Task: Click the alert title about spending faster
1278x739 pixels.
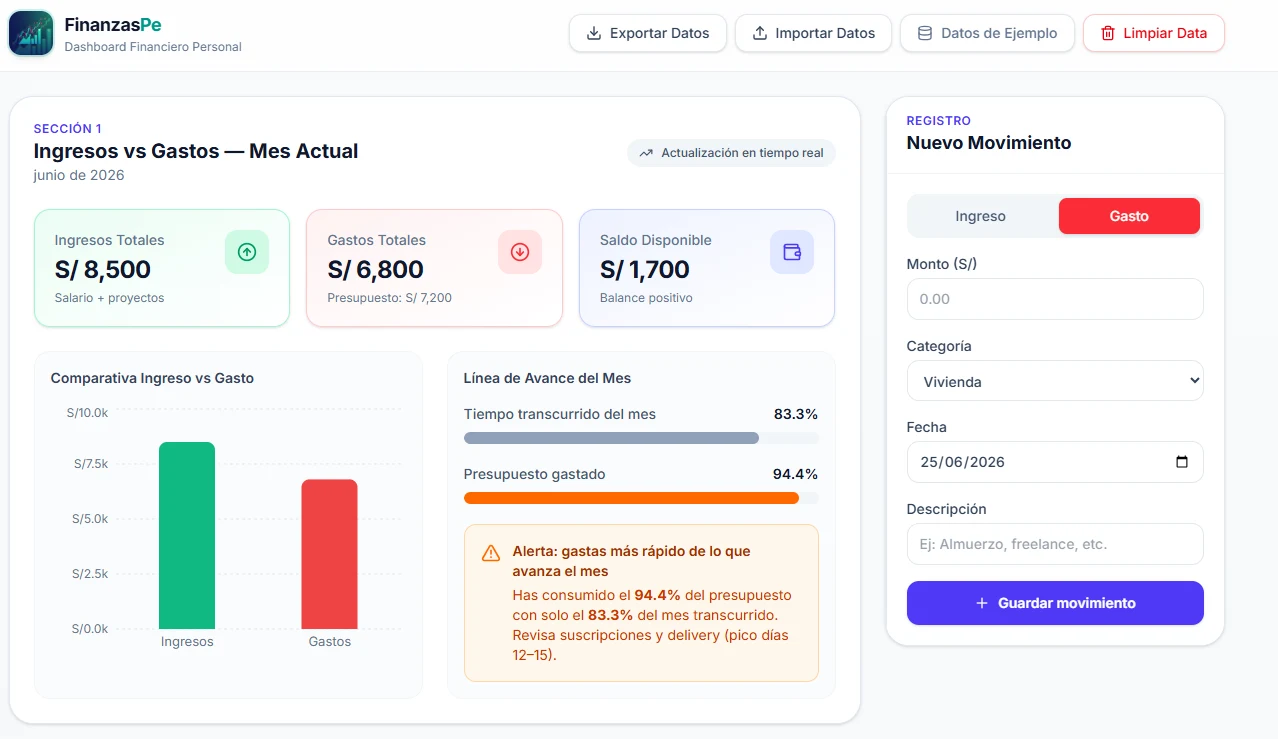Action: tap(632, 561)
